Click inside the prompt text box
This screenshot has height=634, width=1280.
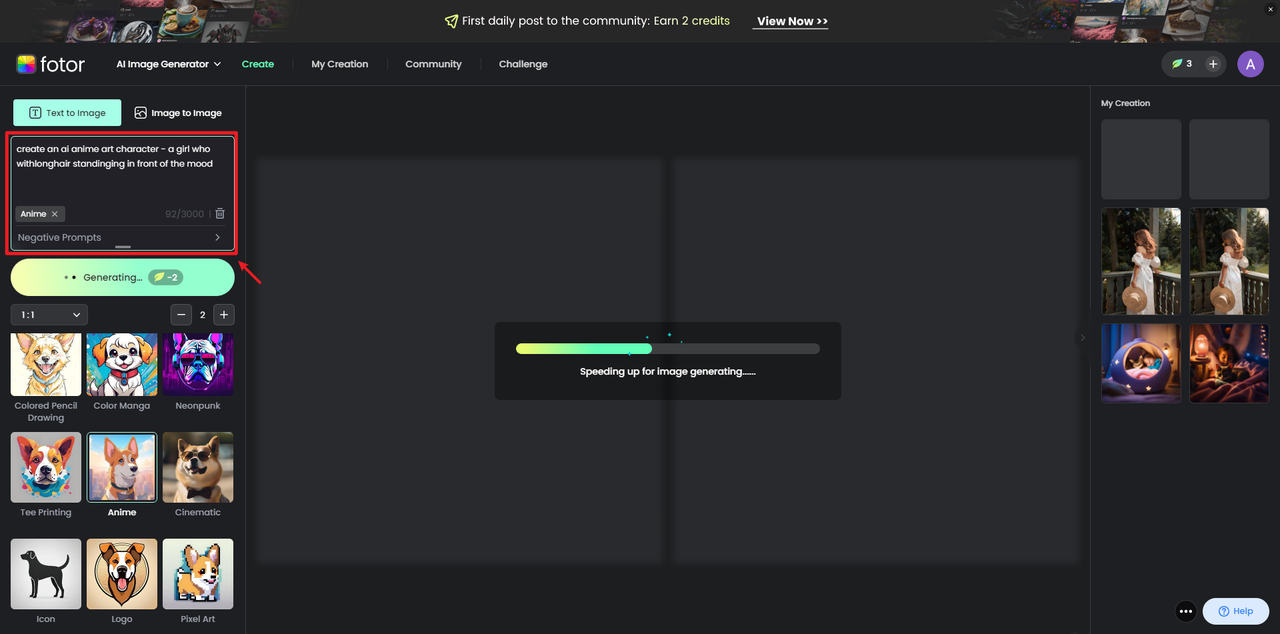(123, 170)
